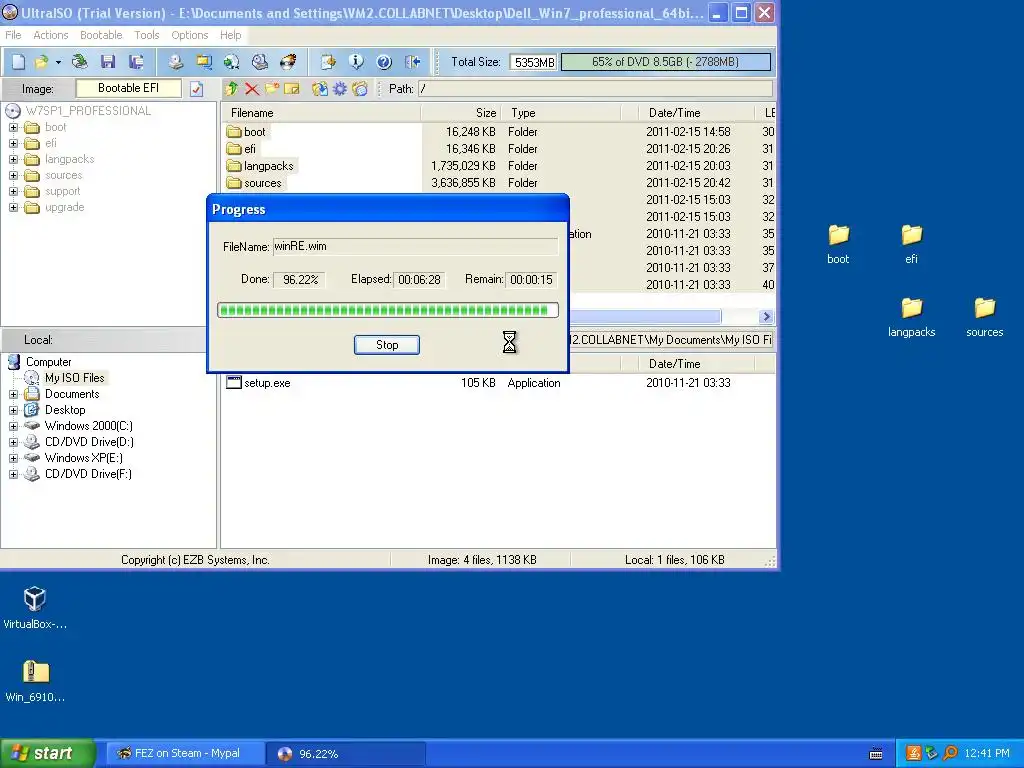Select the langpacks row in image file list
This screenshot has width=1024, height=768.
[x=268, y=166]
